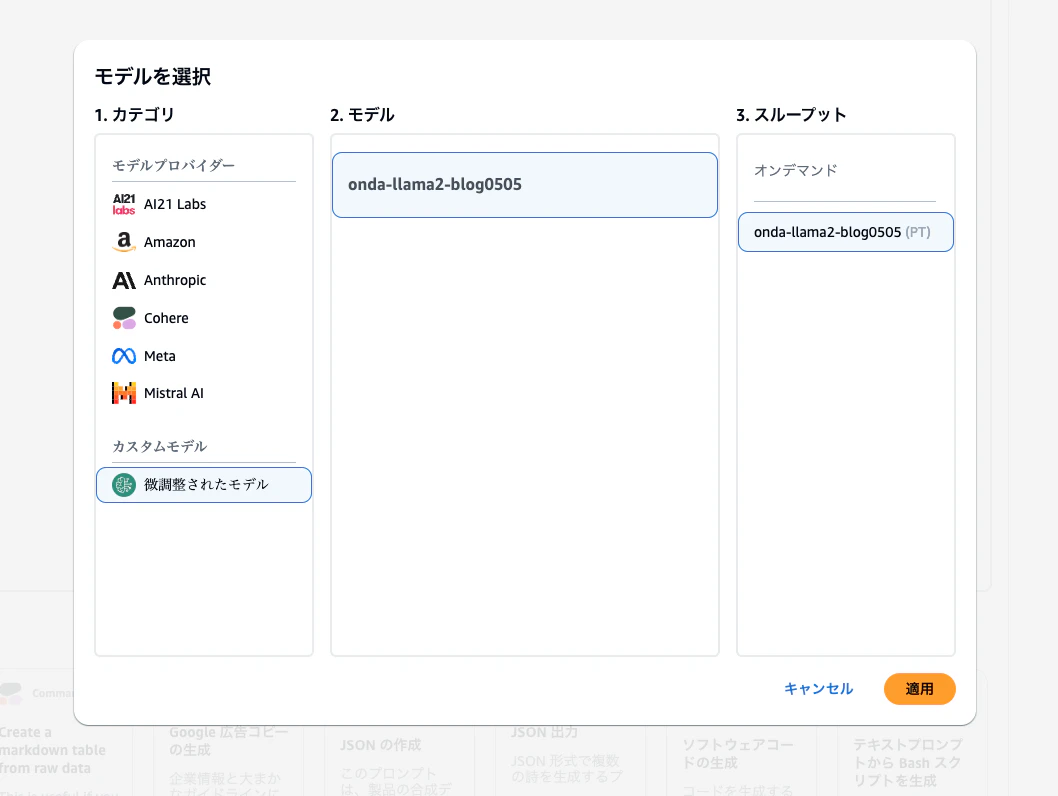This screenshot has width=1058, height=796.
Task: Click the Meta infinity logo icon
Action: click(x=123, y=356)
